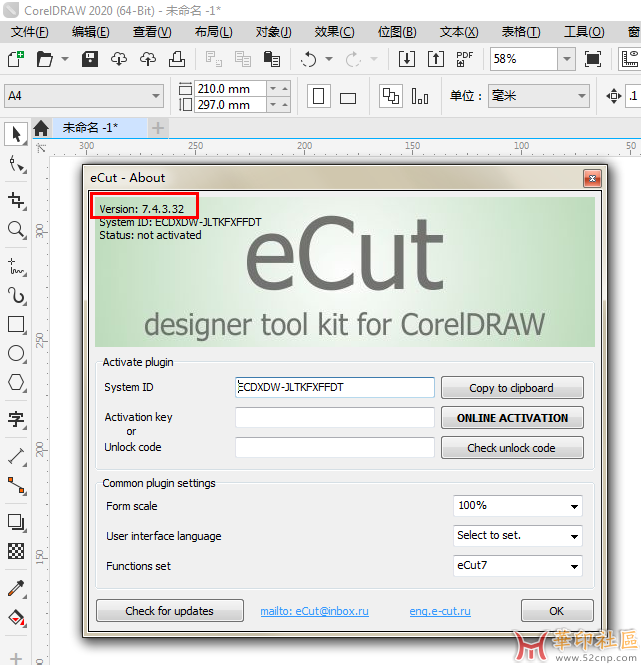Open the 工具(O) menu
This screenshot has height=665, width=641.
point(584,32)
